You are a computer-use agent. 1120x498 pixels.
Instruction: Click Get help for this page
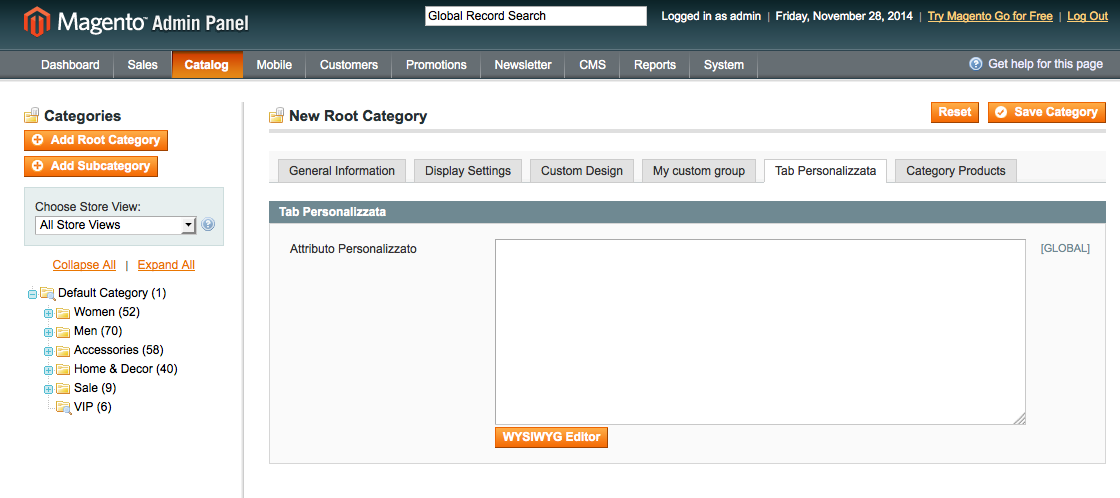click(1045, 64)
